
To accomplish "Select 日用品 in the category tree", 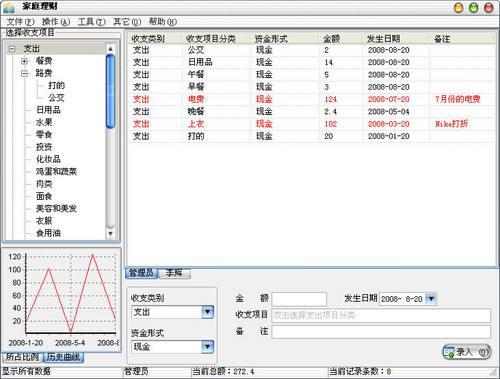I will coord(48,110).
